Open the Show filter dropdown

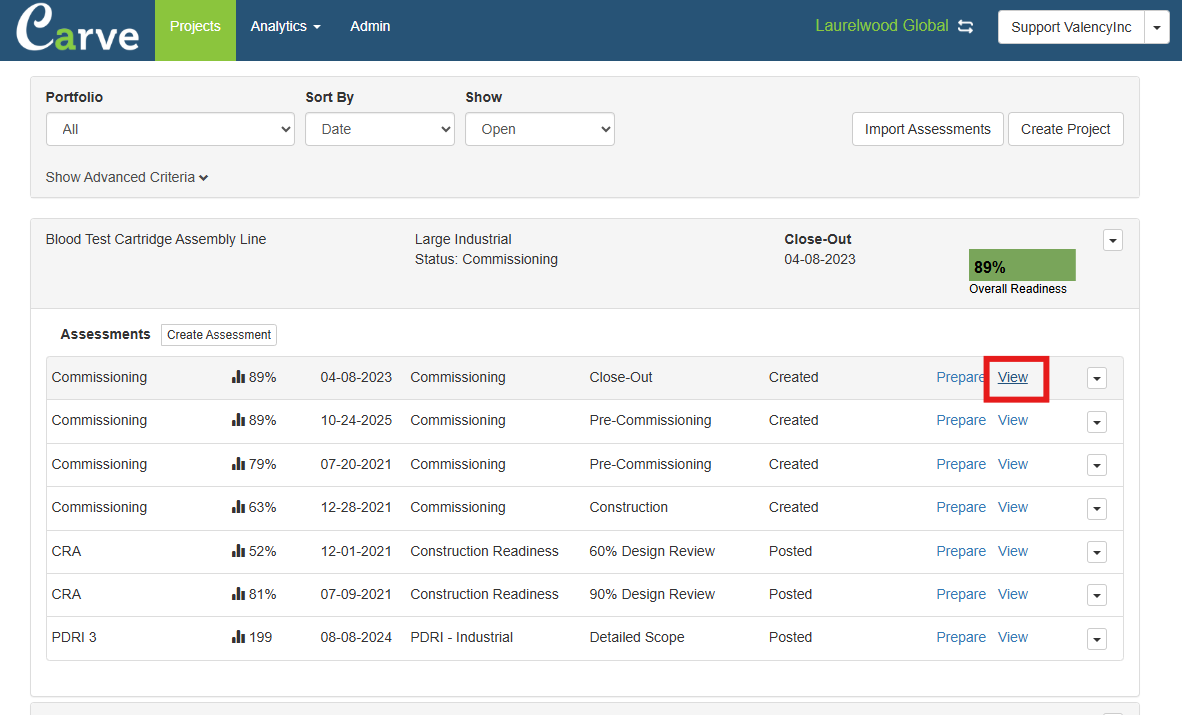pyautogui.click(x=539, y=129)
